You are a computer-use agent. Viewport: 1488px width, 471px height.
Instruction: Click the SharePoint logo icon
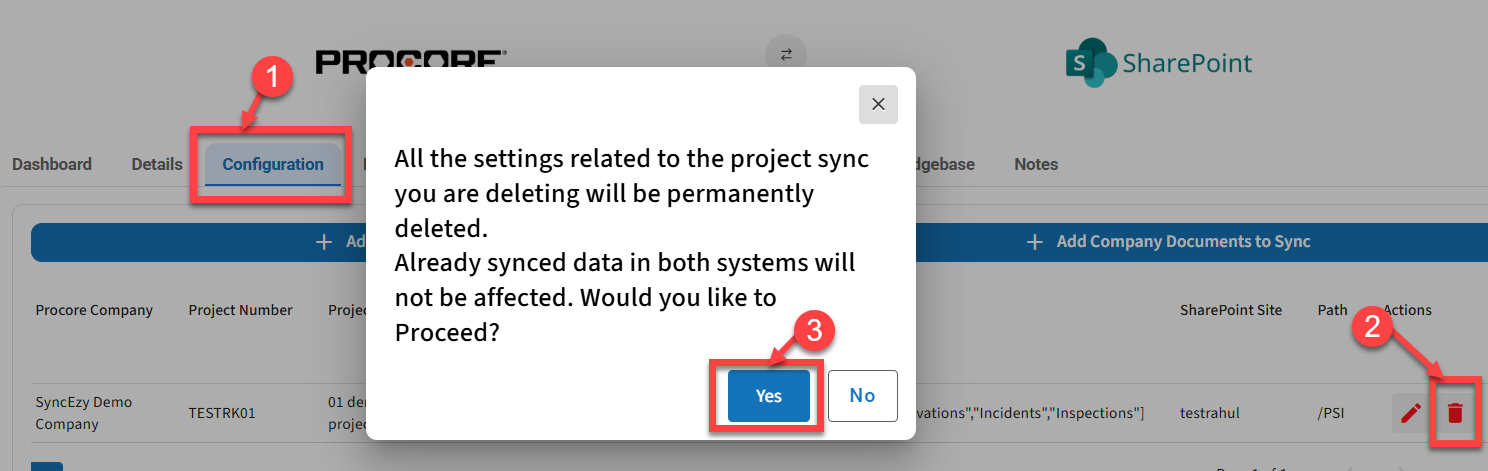1089,63
